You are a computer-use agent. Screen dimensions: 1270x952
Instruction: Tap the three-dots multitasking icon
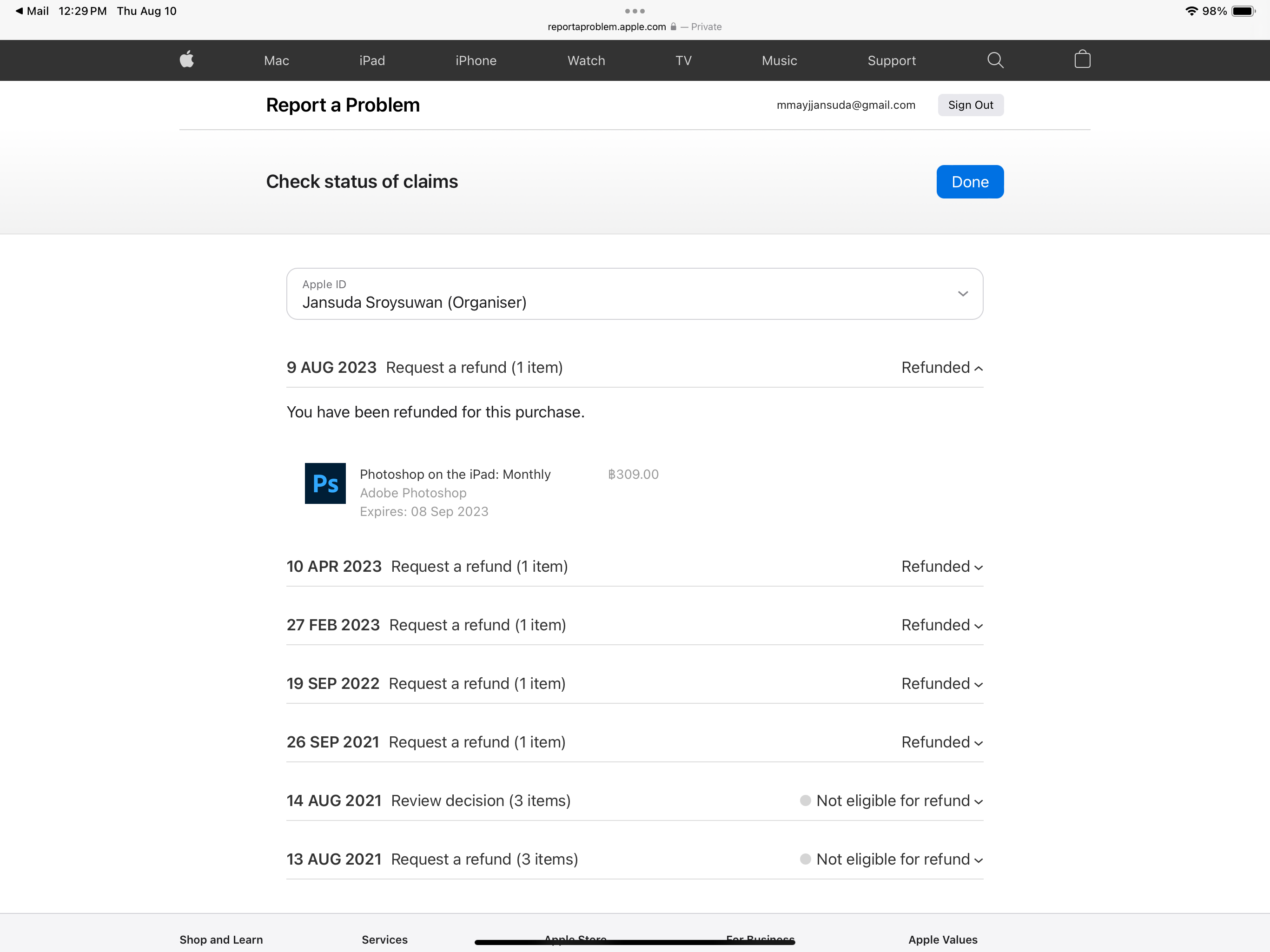tap(635, 11)
